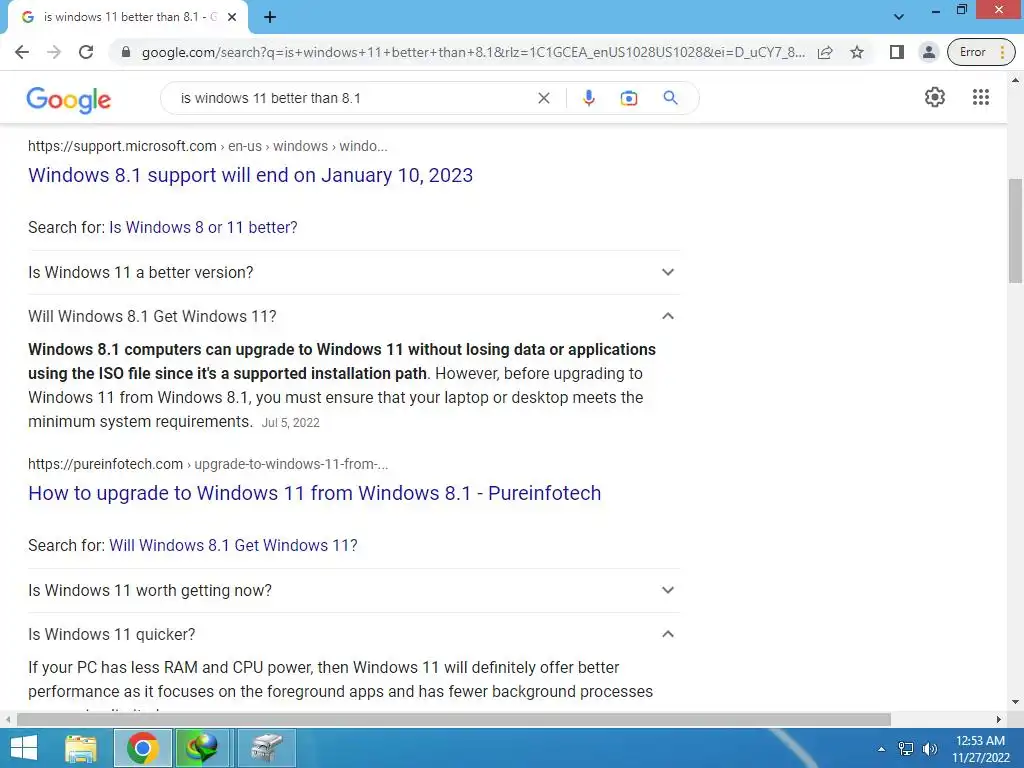Click support.microsoft.com breadcrumb URL
This screenshot has height=768, width=1024.
[208, 146]
